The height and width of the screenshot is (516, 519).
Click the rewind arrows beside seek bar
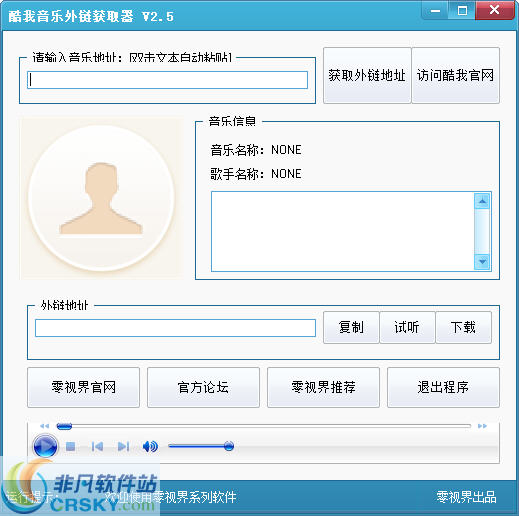coord(44,426)
